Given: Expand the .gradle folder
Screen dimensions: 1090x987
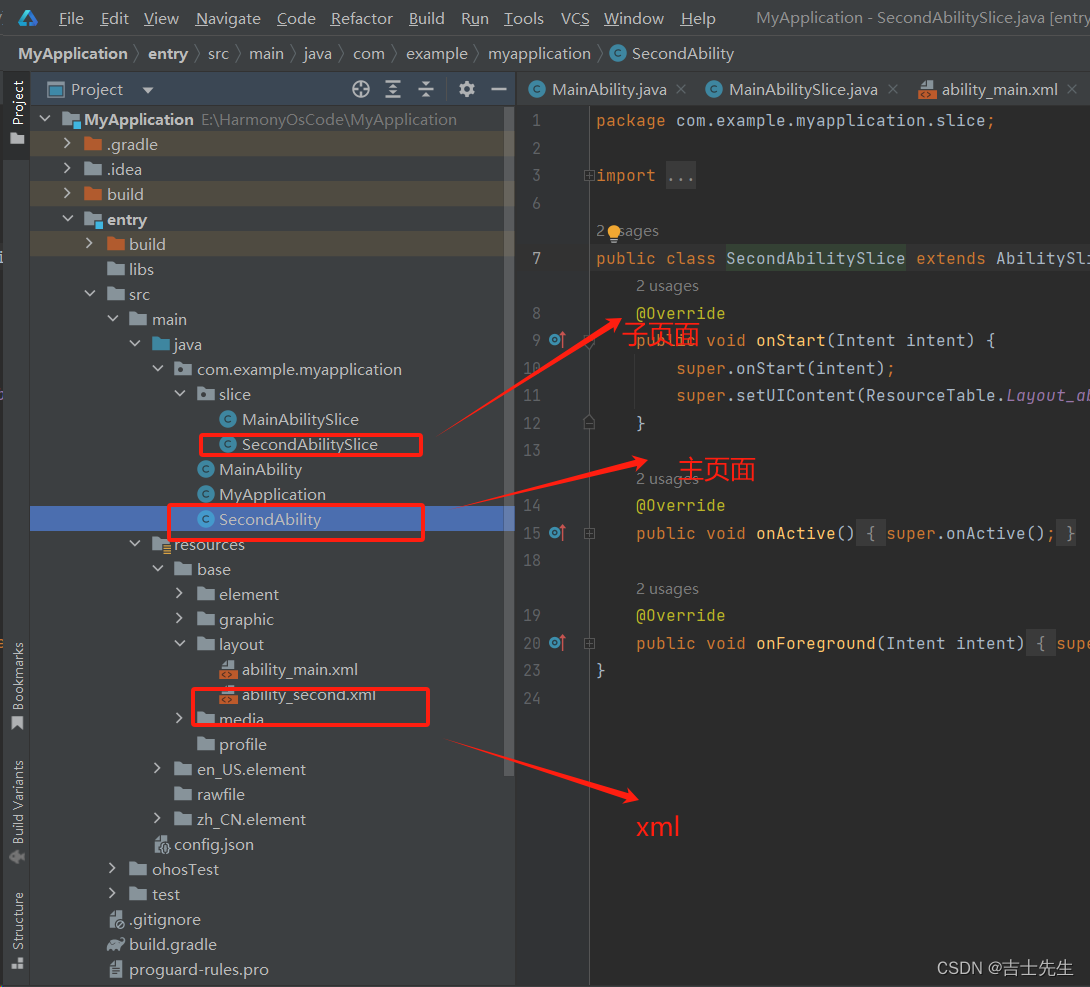Looking at the screenshot, I should 67,144.
